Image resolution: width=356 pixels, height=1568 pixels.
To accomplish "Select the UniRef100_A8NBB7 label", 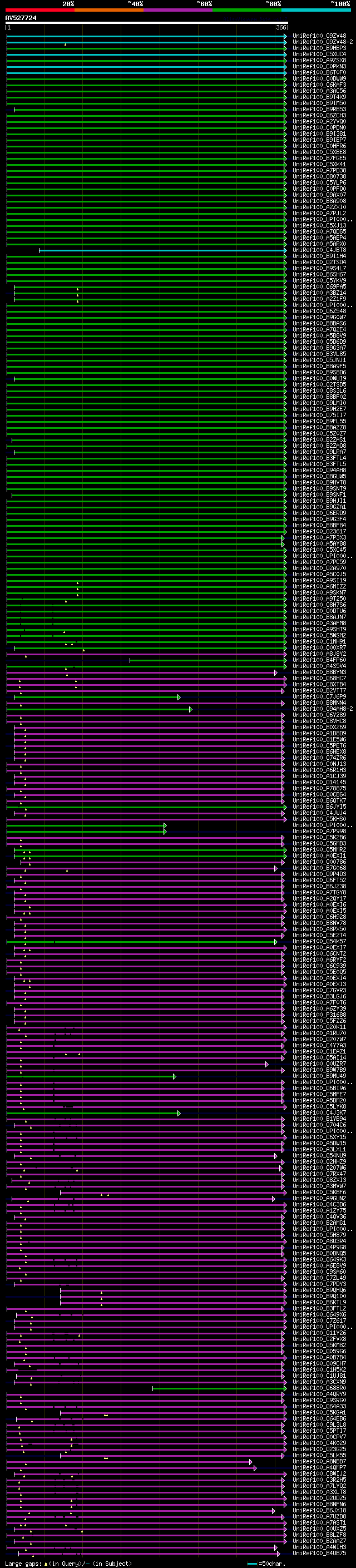I will [319, 1461].
